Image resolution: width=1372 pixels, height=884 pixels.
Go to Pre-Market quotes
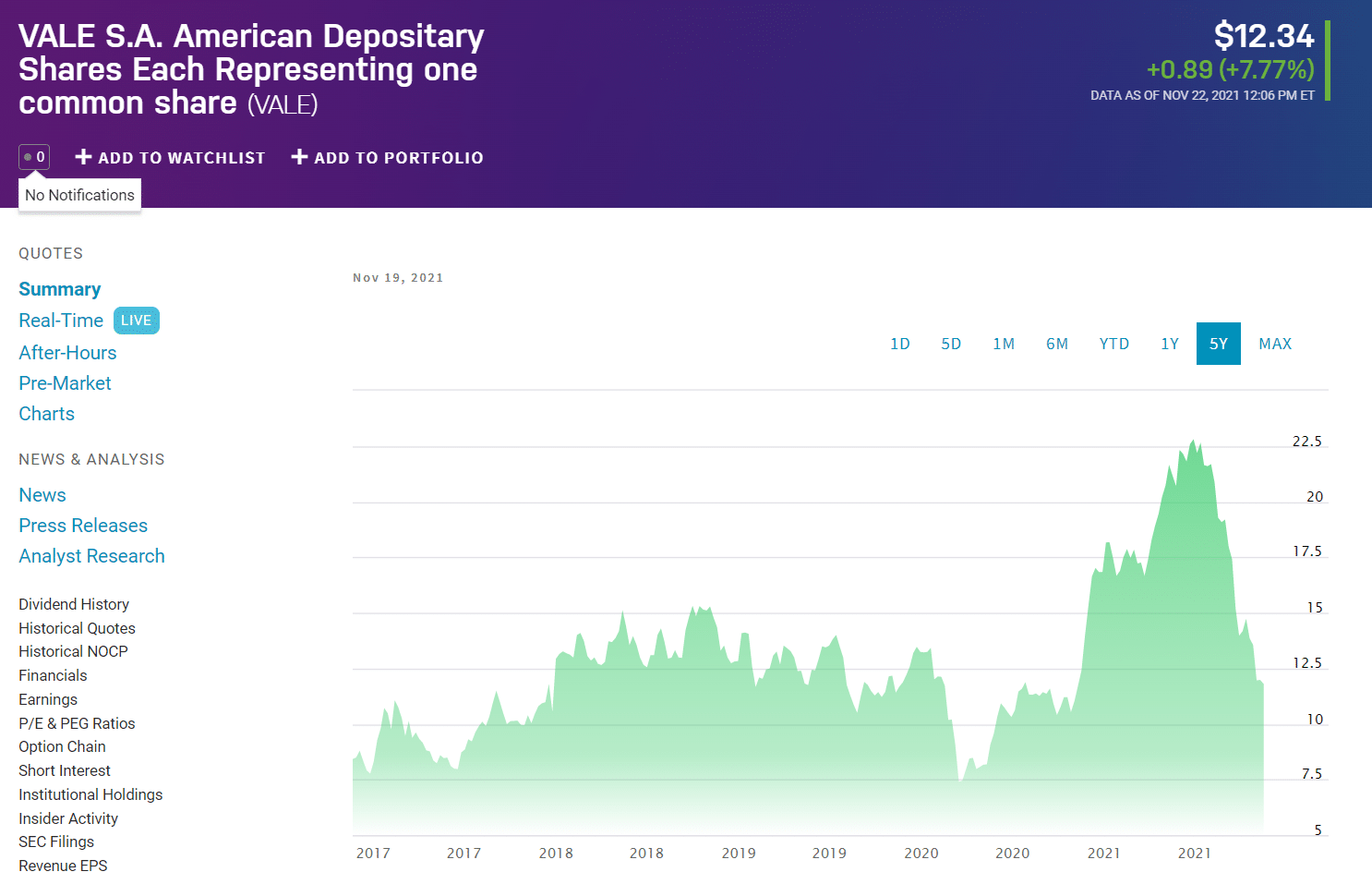pos(65,383)
